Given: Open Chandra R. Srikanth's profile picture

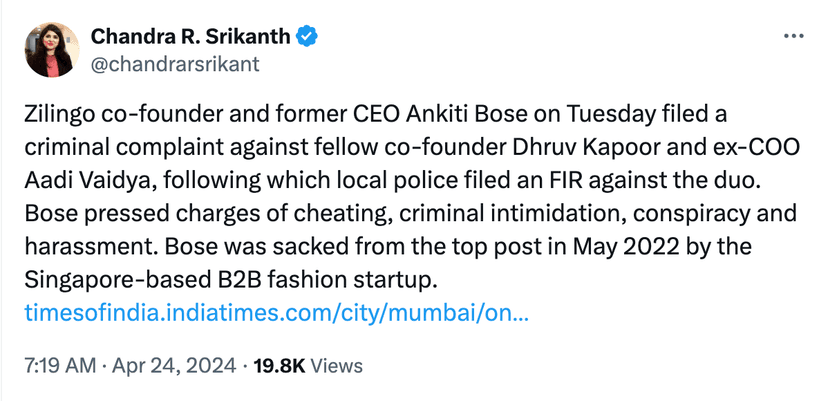Looking at the screenshot, I should point(51,51).
